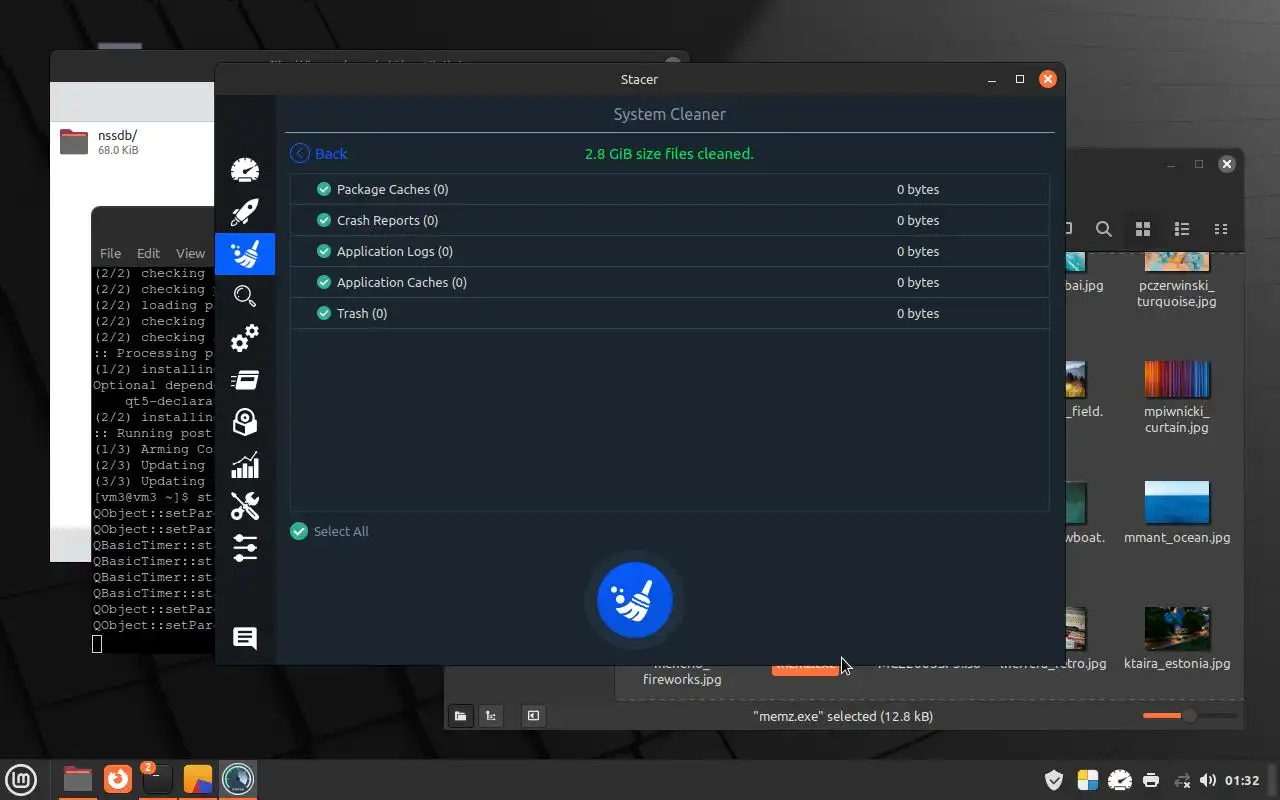The height and width of the screenshot is (800, 1280).
Task: Toggle the Application Logs checkbox
Action: click(324, 251)
